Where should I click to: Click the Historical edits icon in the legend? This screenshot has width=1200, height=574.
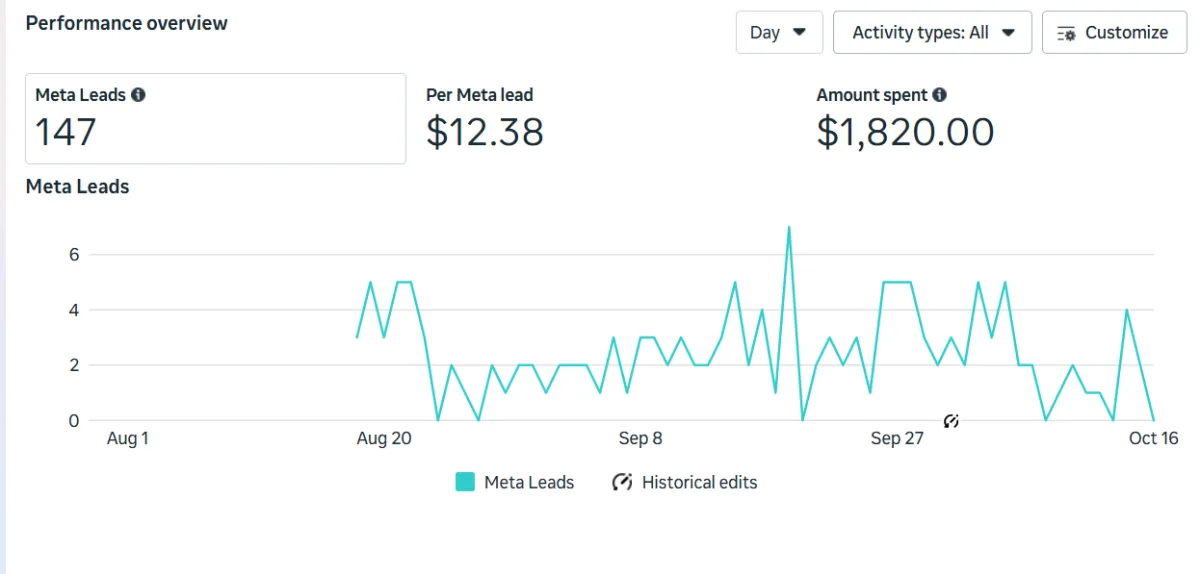pyautogui.click(x=622, y=482)
